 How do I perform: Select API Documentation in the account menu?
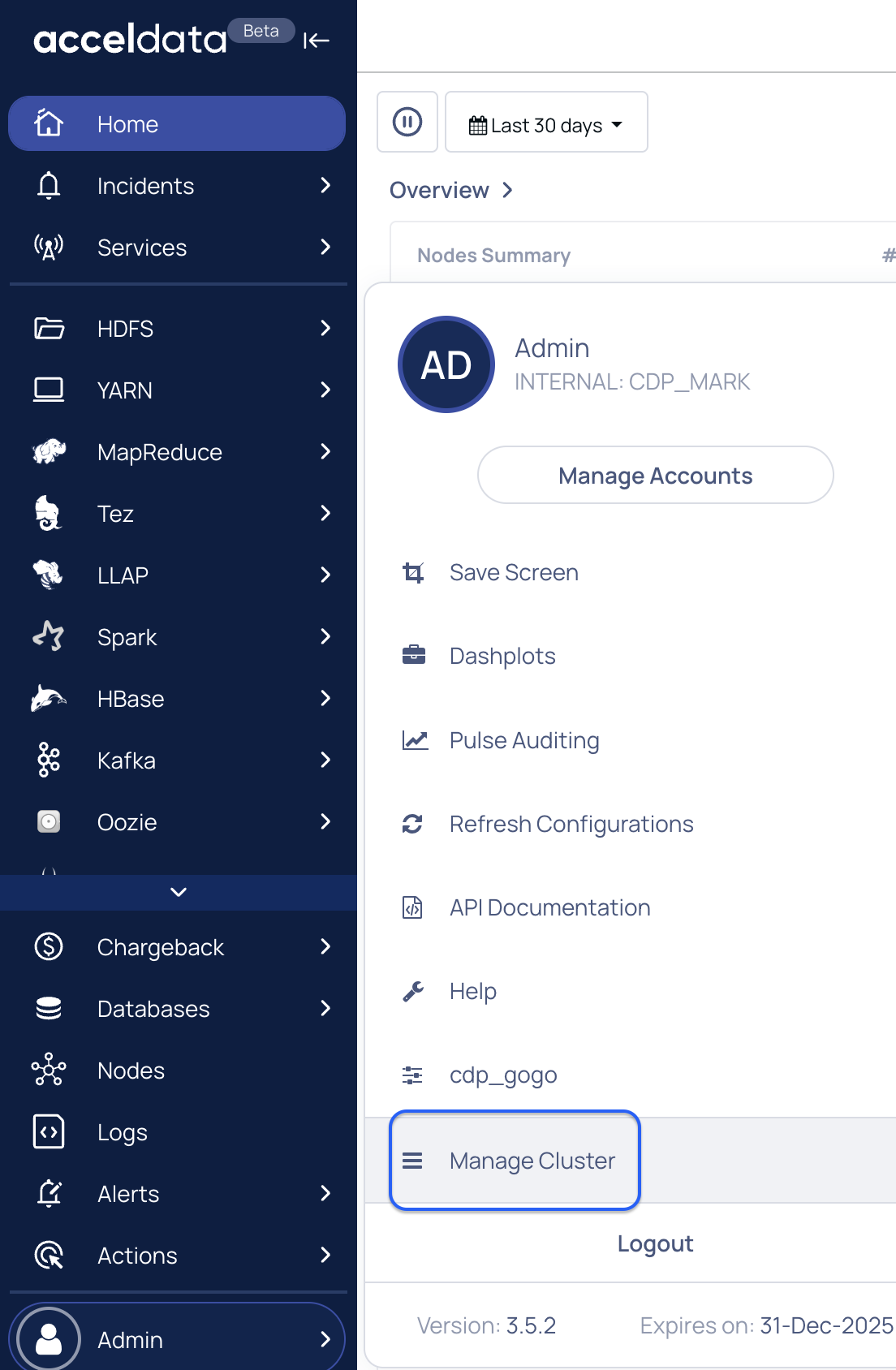[550, 907]
